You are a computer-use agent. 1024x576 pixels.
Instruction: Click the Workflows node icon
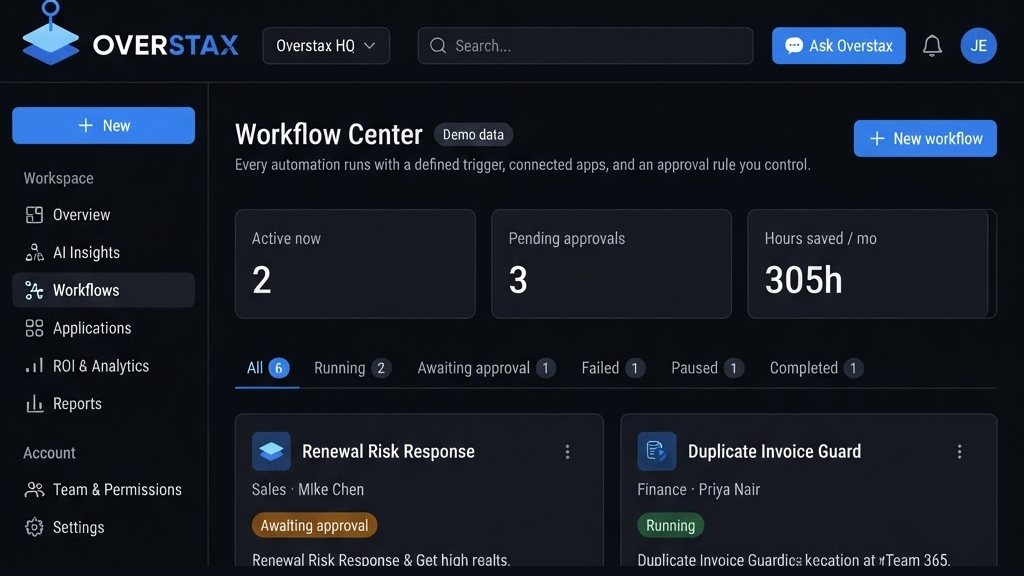point(34,290)
